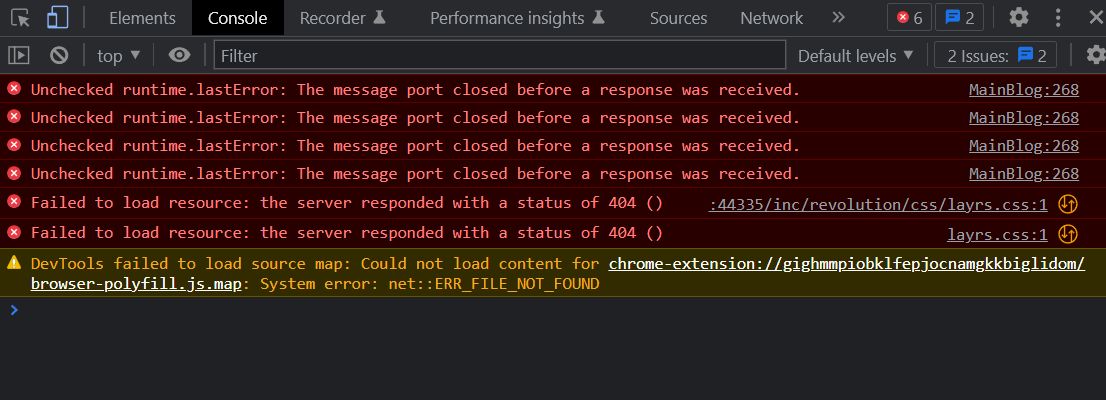Expand the top JavaScript context dropdown

coord(118,56)
